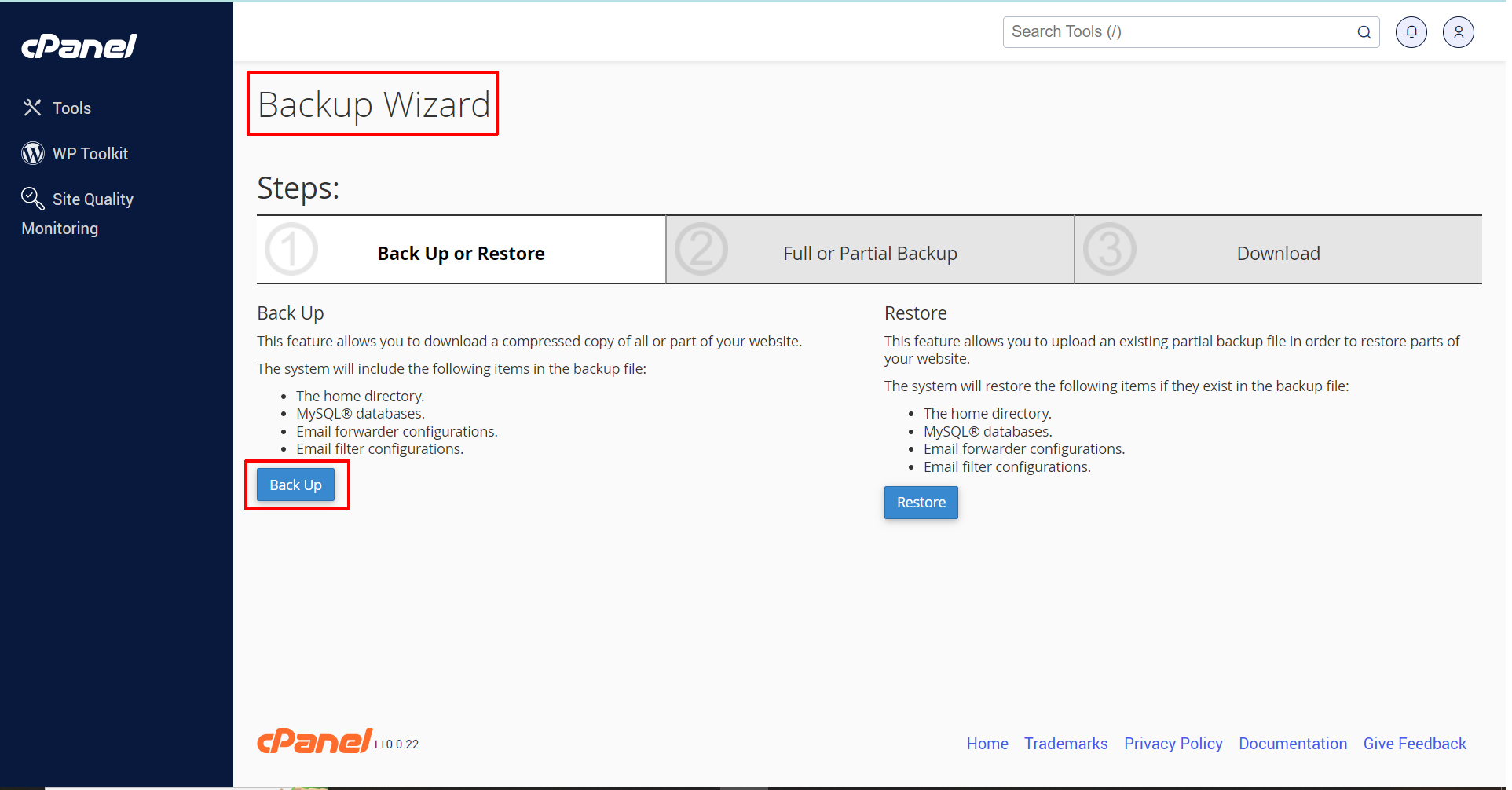This screenshot has height=790, width=1512.
Task: Click the Site Quality magnifier icon
Action: (x=32, y=198)
